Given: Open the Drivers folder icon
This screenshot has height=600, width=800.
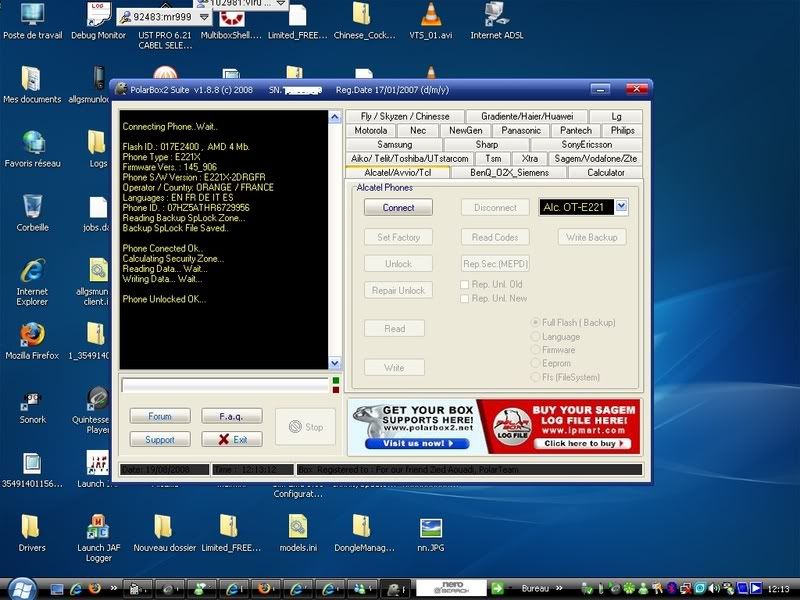Looking at the screenshot, I should click(32, 534).
